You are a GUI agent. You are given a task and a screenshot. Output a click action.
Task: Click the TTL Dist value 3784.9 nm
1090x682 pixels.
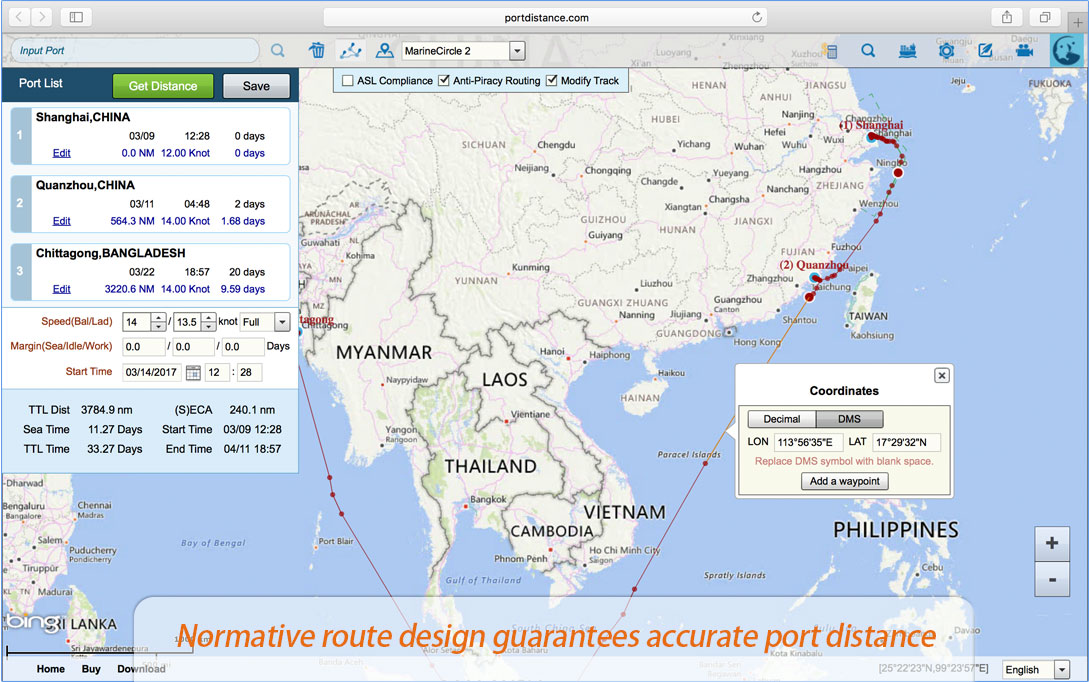pyautogui.click(x=106, y=410)
